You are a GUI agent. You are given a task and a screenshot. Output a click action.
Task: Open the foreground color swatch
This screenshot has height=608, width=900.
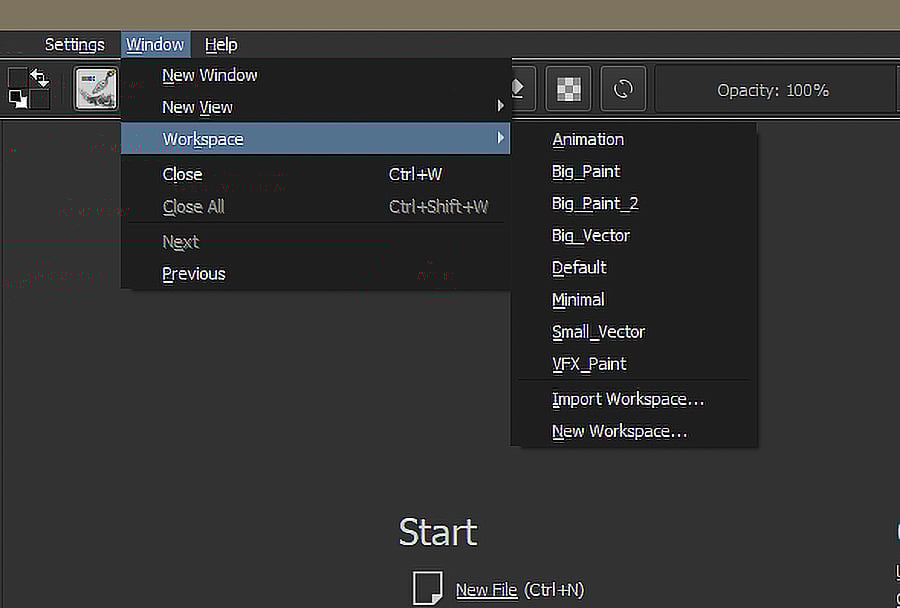pos(17,78)
